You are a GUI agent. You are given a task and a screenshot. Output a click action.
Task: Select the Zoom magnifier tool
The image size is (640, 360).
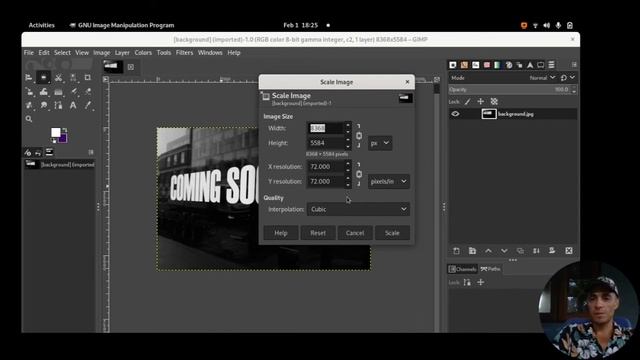[29, 119]
